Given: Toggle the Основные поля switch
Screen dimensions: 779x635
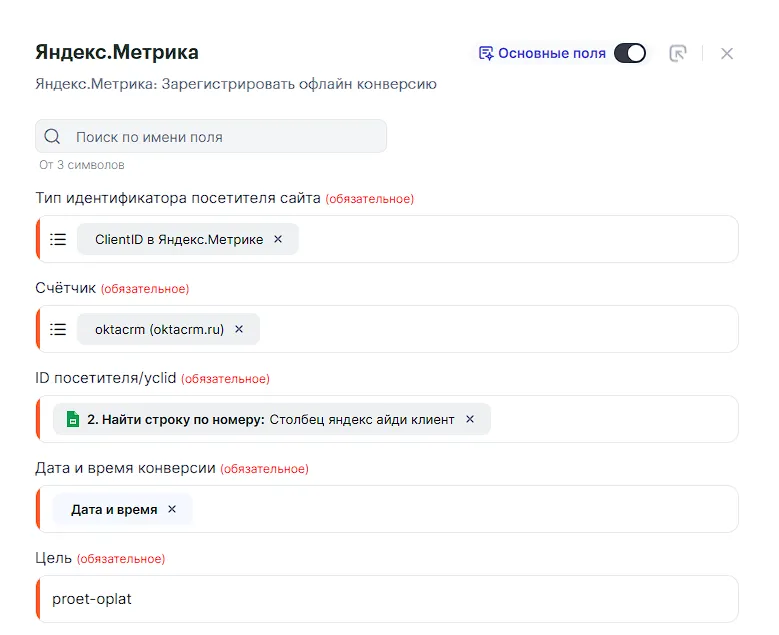Looking at the screenshot, I should (629, 53).
